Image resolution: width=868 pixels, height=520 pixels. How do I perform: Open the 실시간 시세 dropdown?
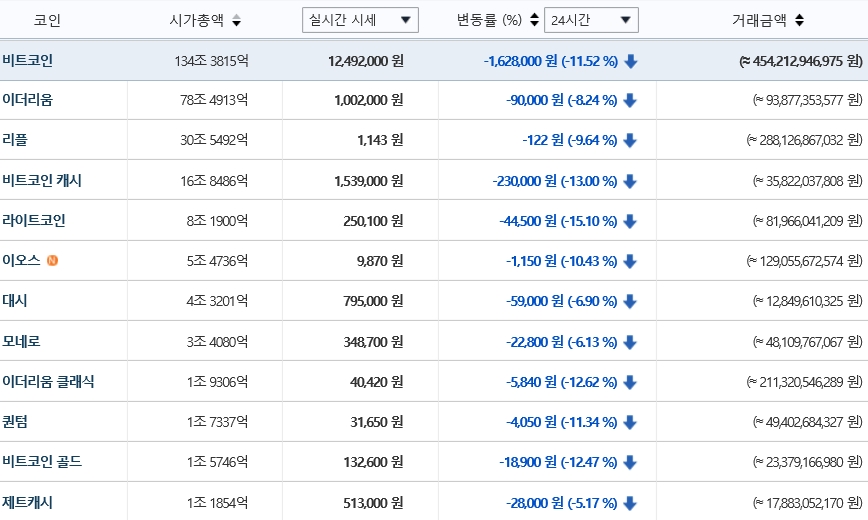pyautogui.click(x=360, y=20)
